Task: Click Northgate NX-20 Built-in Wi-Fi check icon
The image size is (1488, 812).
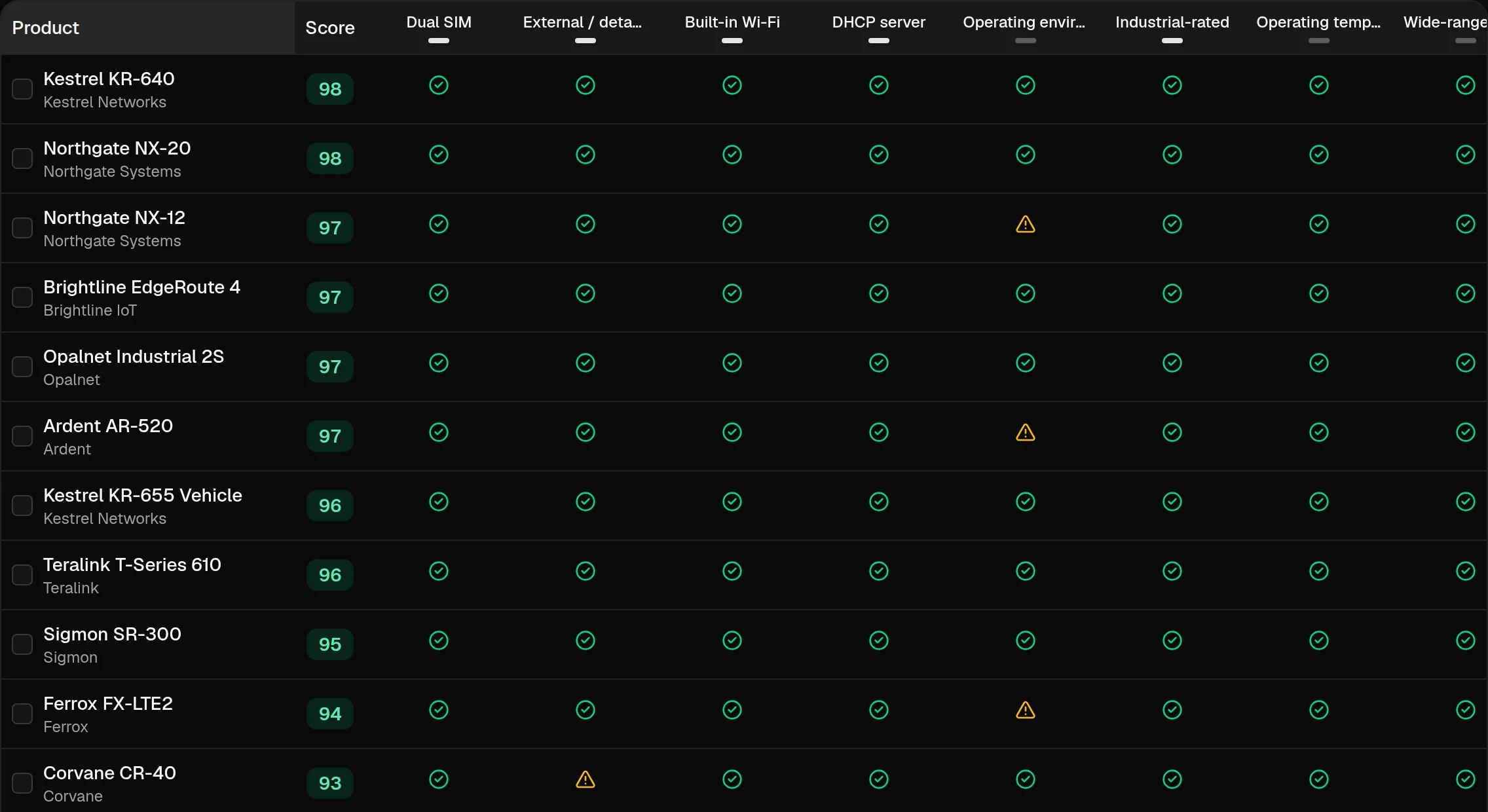Action: (x=732, y=155)
